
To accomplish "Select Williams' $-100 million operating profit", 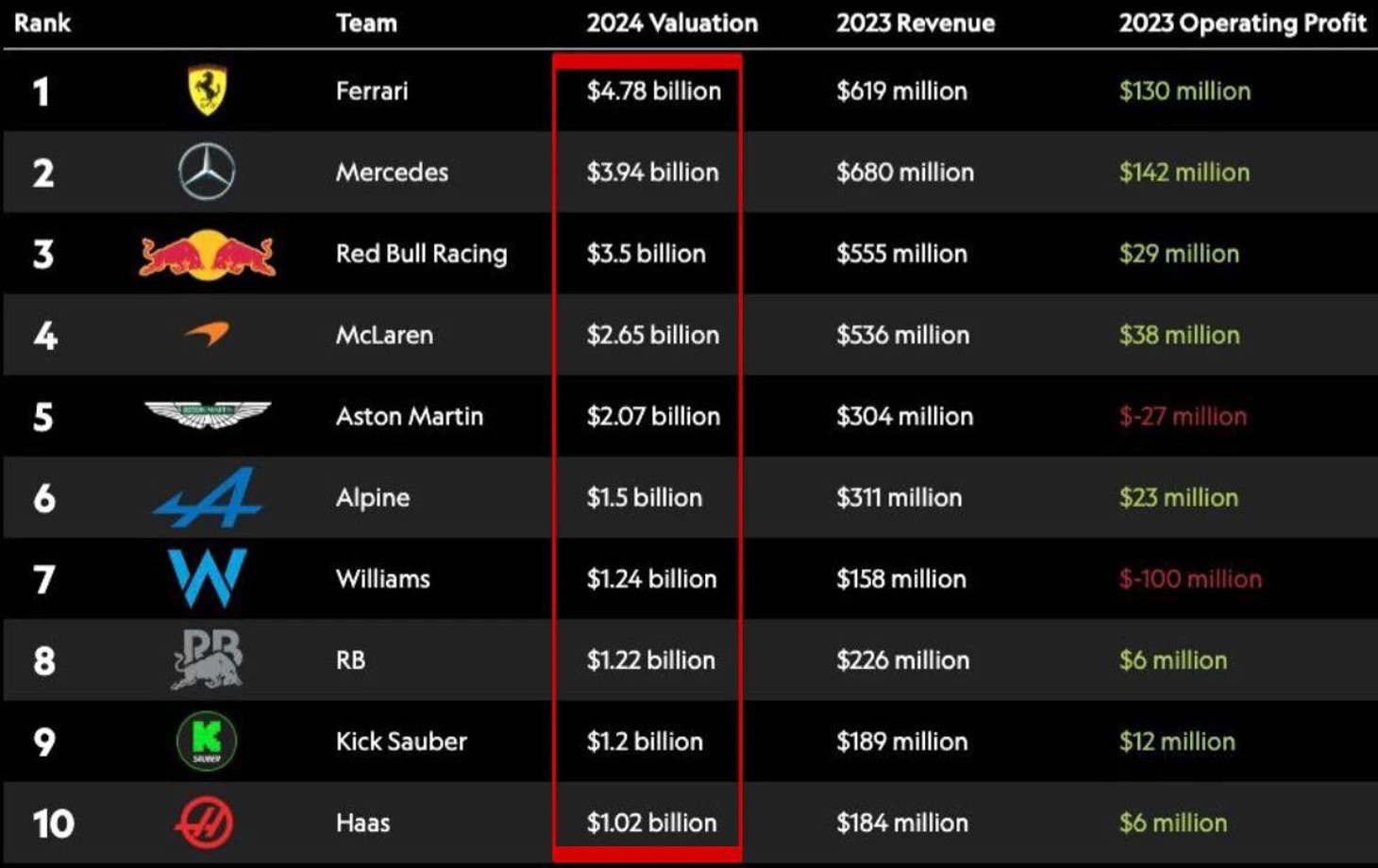I will 1190,579.
